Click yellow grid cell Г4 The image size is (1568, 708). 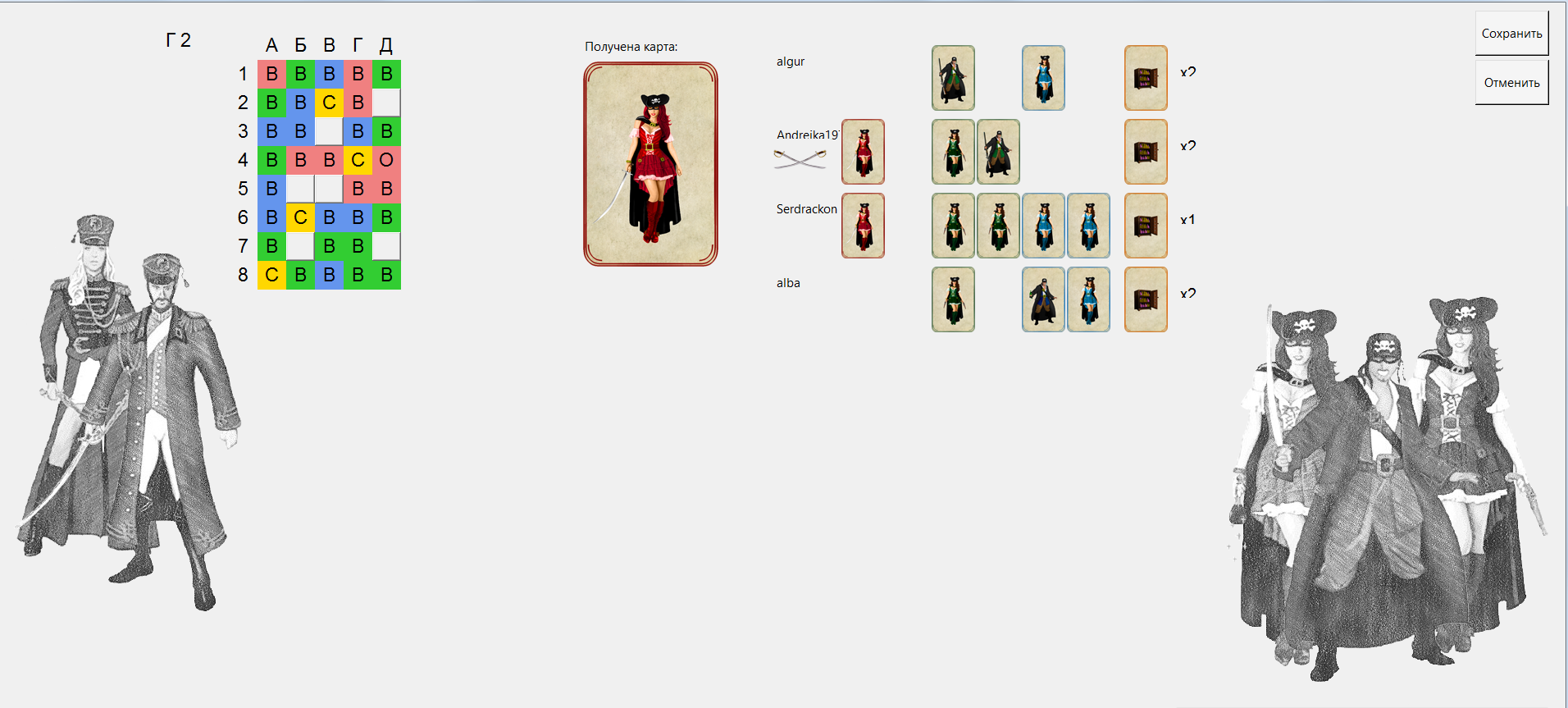(358, 160)
